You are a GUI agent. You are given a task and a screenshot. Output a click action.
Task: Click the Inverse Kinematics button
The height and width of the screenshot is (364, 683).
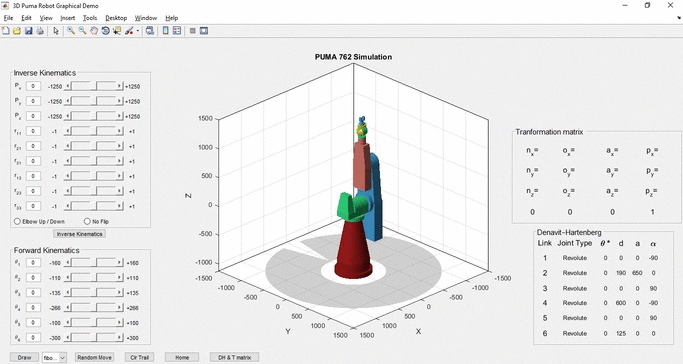click(79, 234)
